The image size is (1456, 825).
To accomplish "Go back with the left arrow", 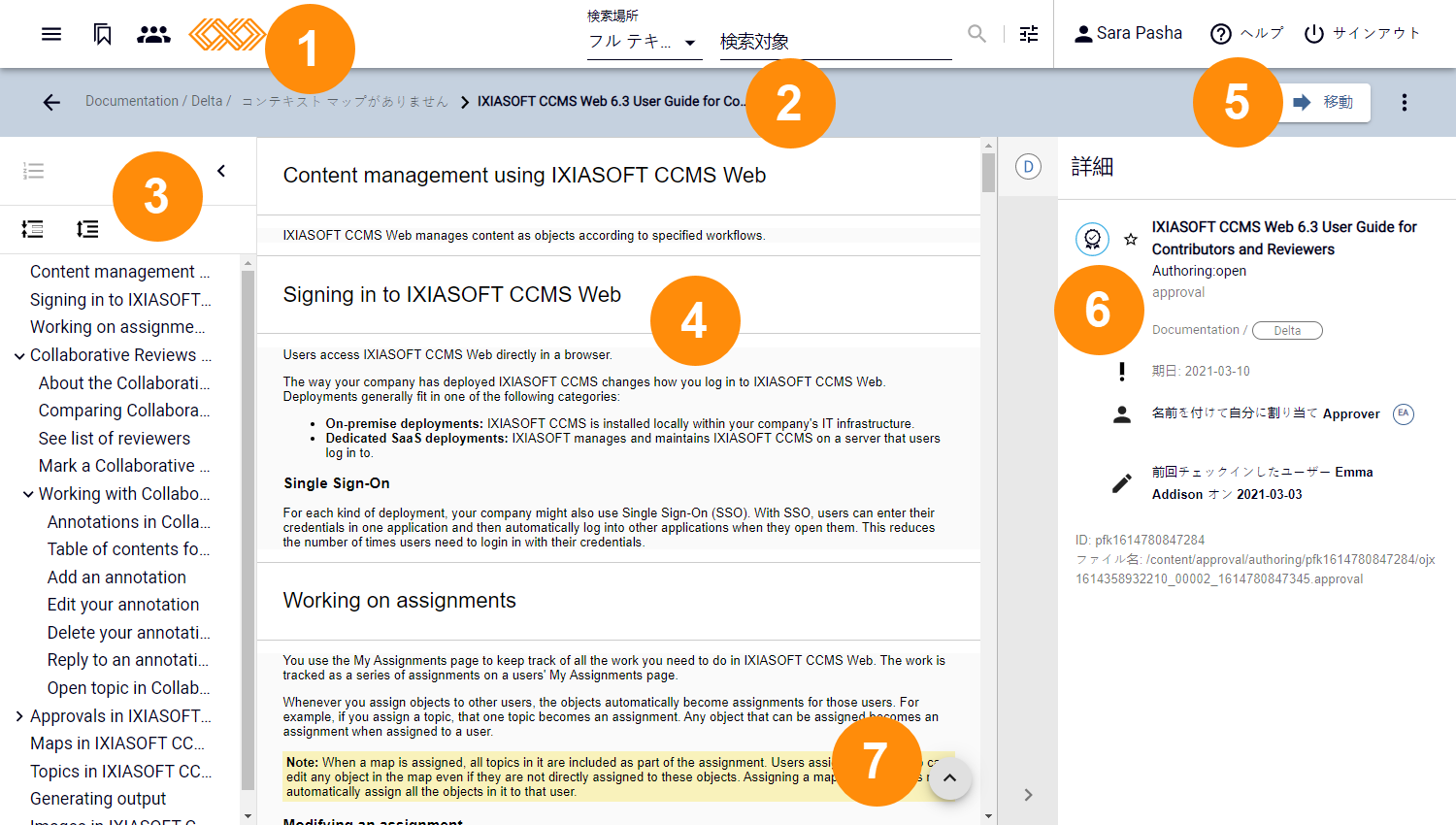I will pos(51,102).
